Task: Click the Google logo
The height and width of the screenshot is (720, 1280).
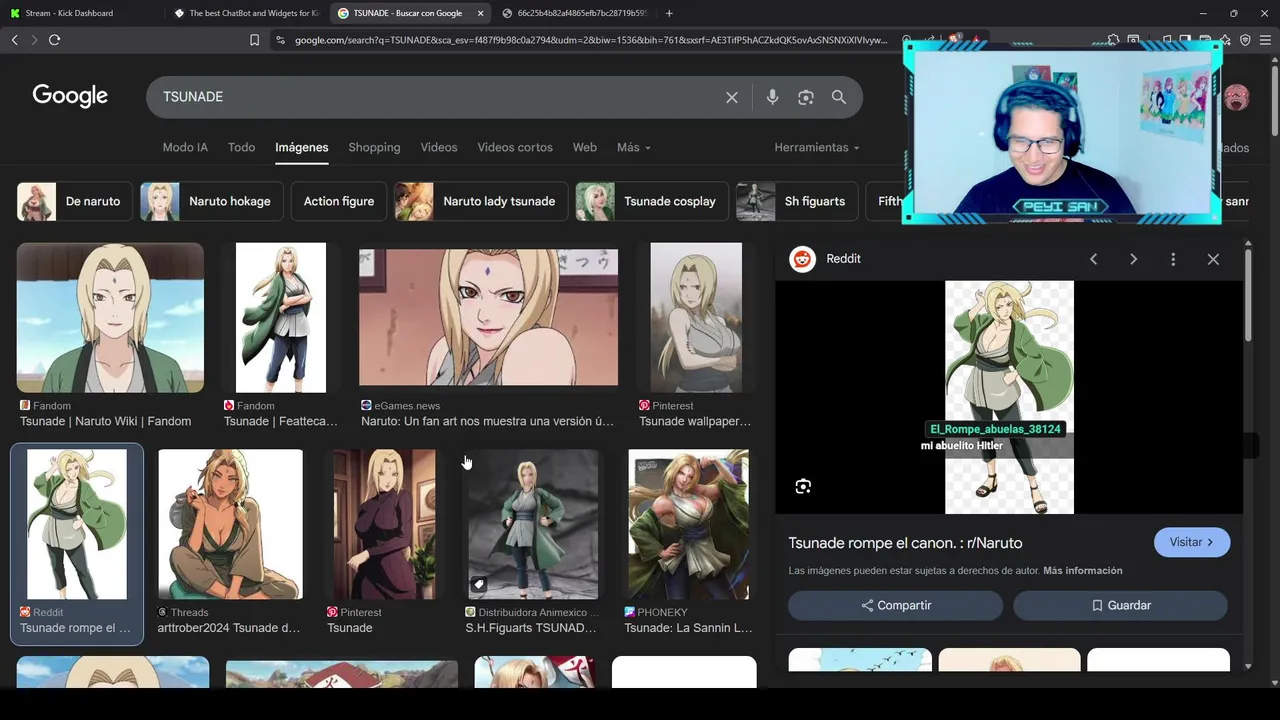Action: [x=70, y=96]
